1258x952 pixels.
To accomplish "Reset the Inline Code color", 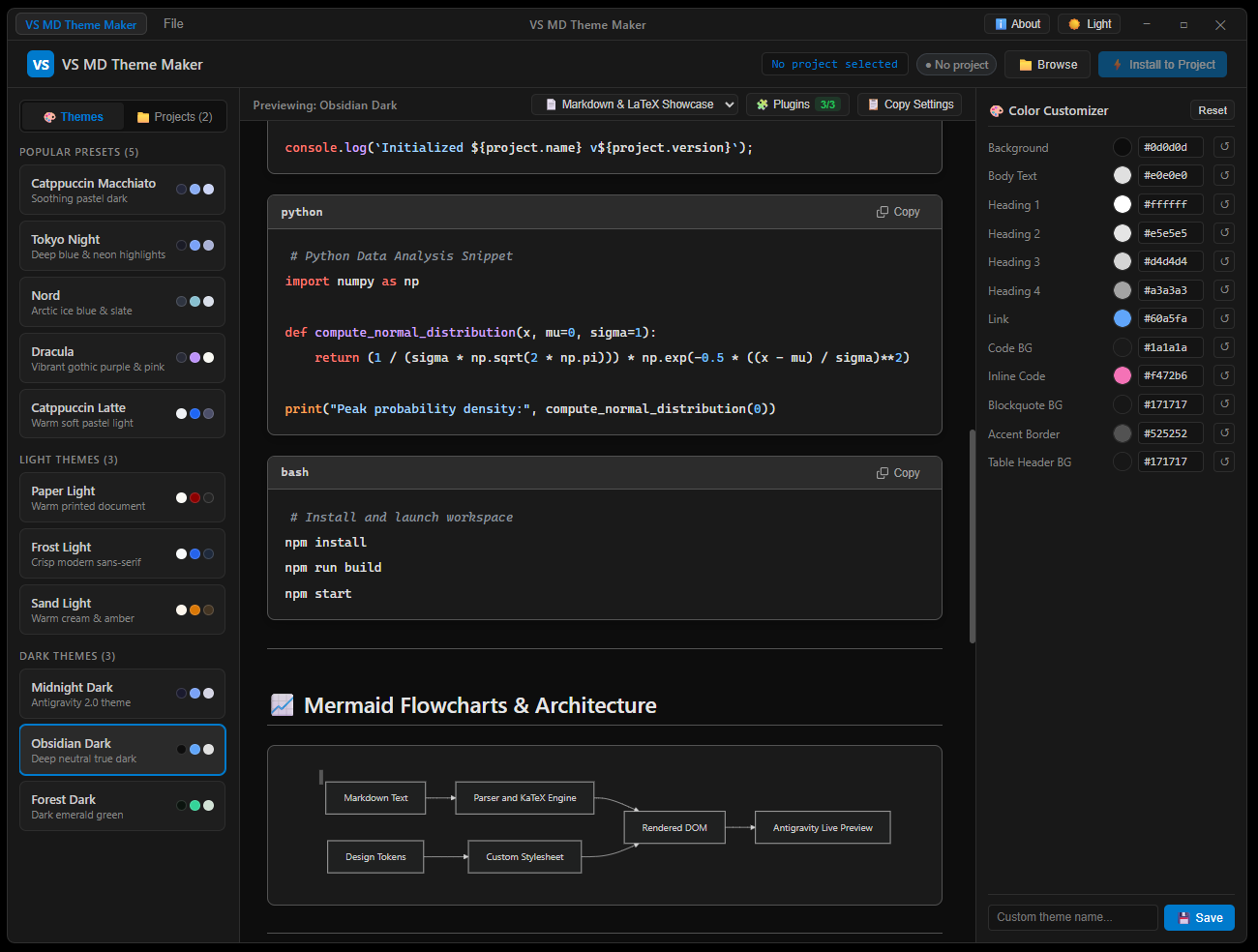I will (1224, 375).
